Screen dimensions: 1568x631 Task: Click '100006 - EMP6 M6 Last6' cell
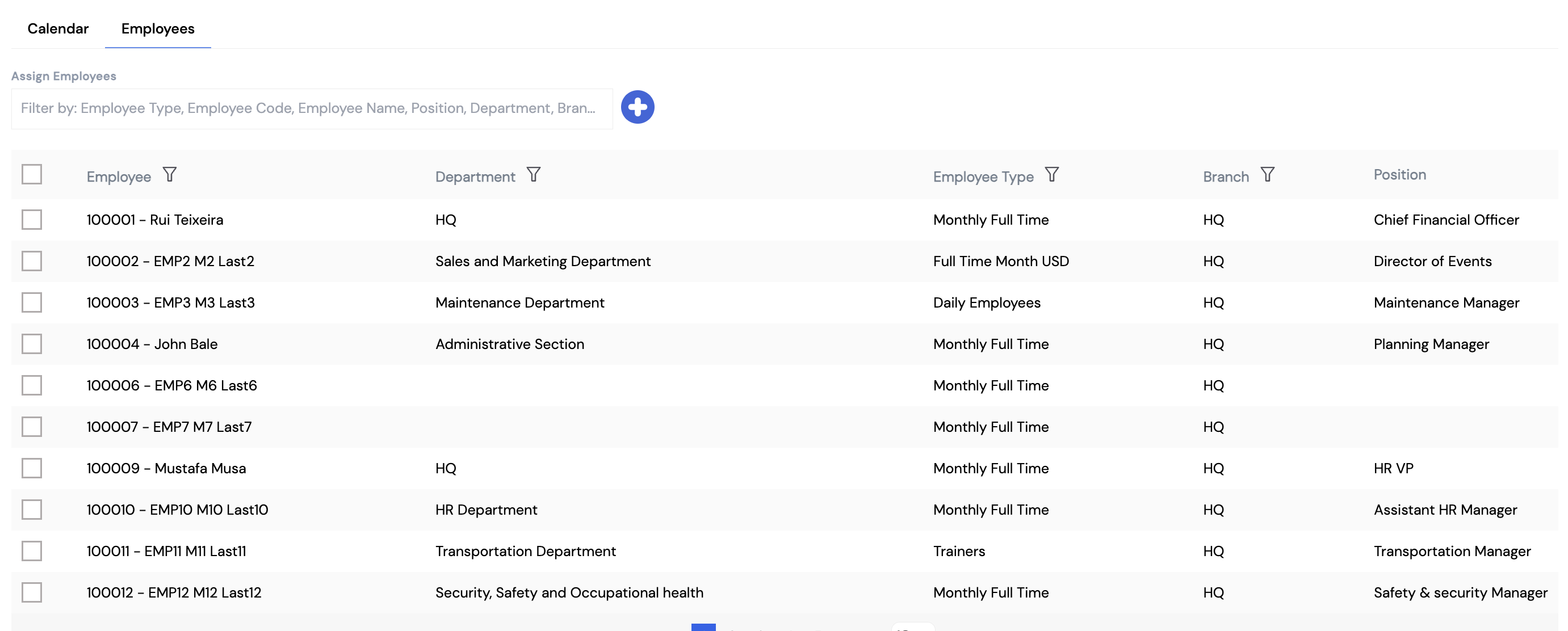pyautogui.click(x=171, y=385)
